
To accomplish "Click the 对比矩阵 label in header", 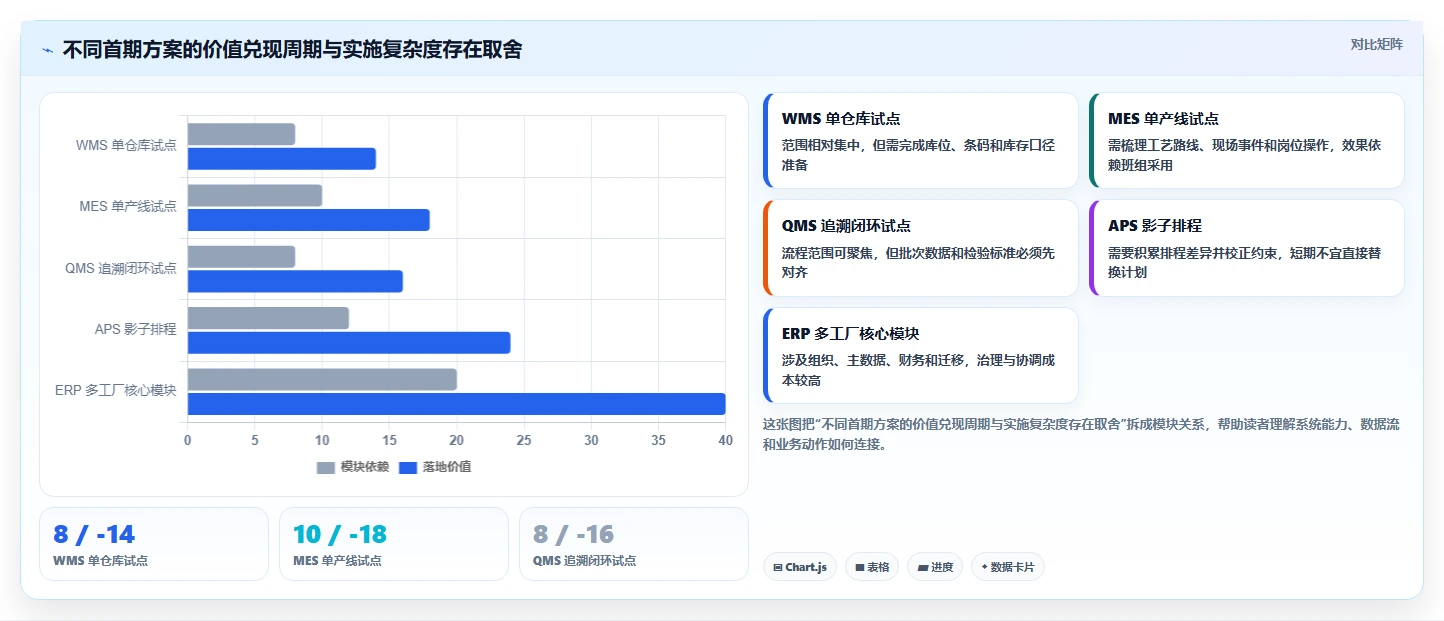I will coord(1376,44).
